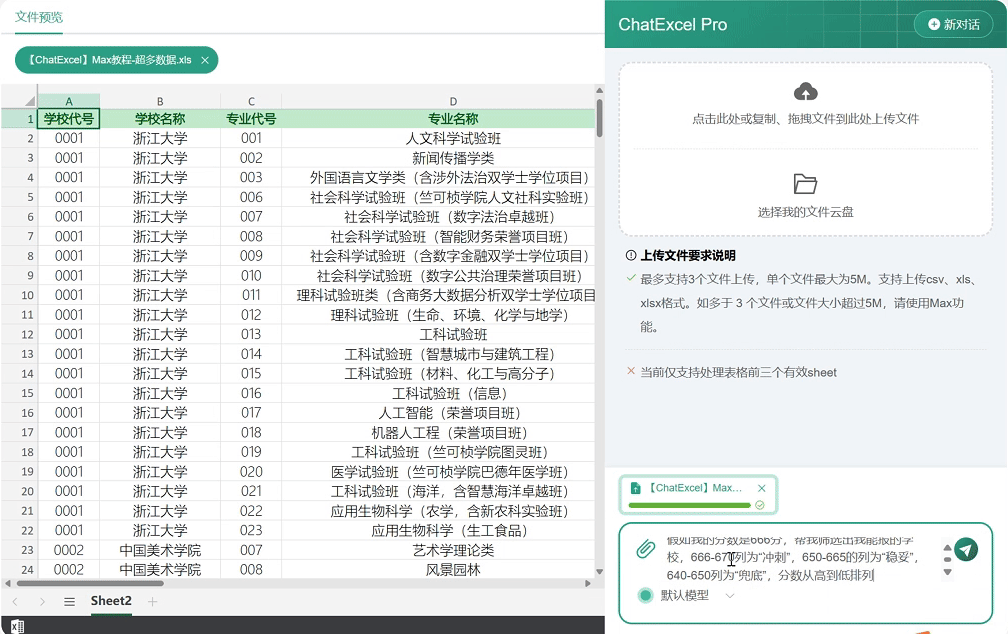The image size is (1008, 634).
Task: Click the next-sheet arrow icon
Action: coord(42,601)
